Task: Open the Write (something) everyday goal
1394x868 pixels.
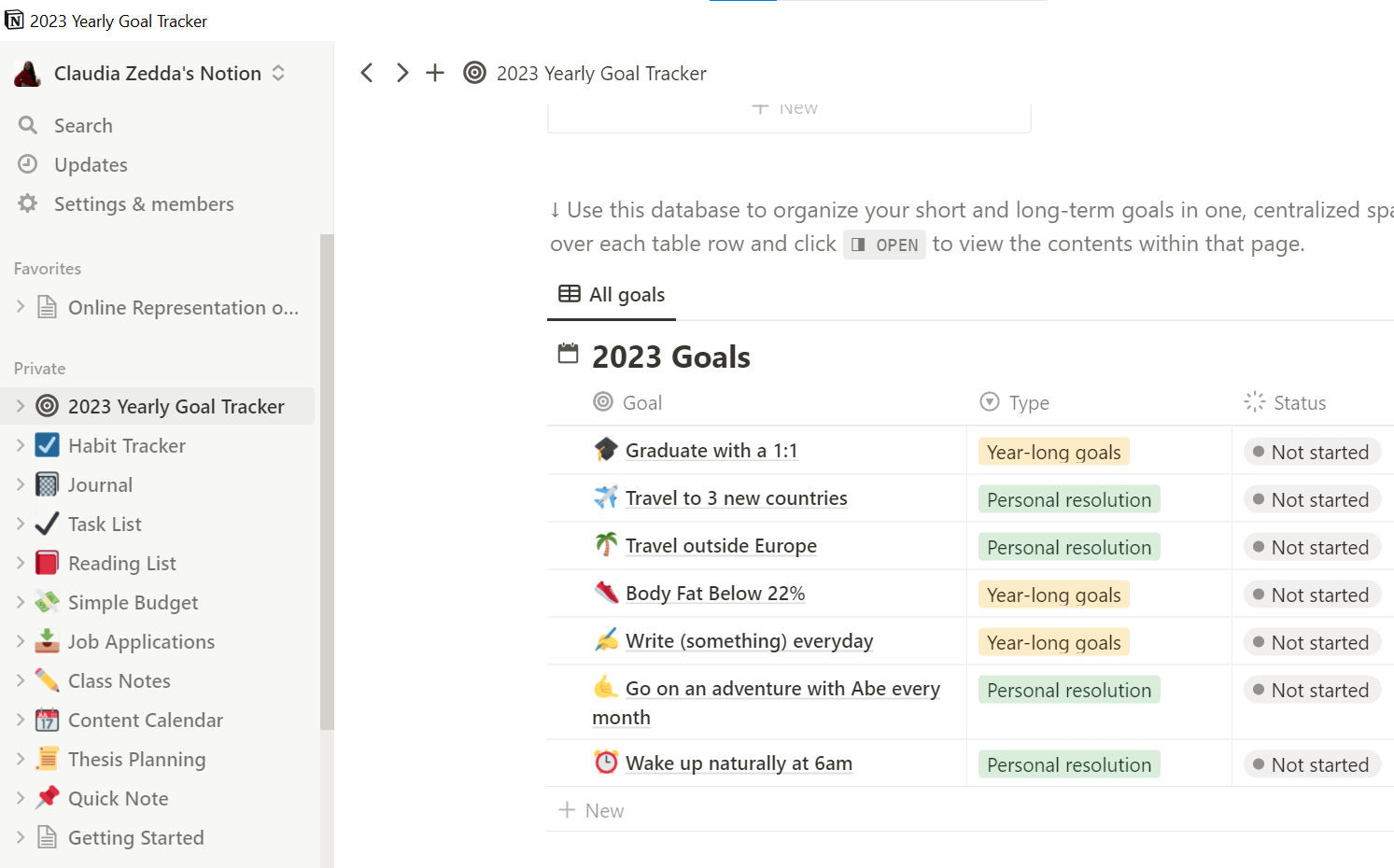Action: [750, 641]
